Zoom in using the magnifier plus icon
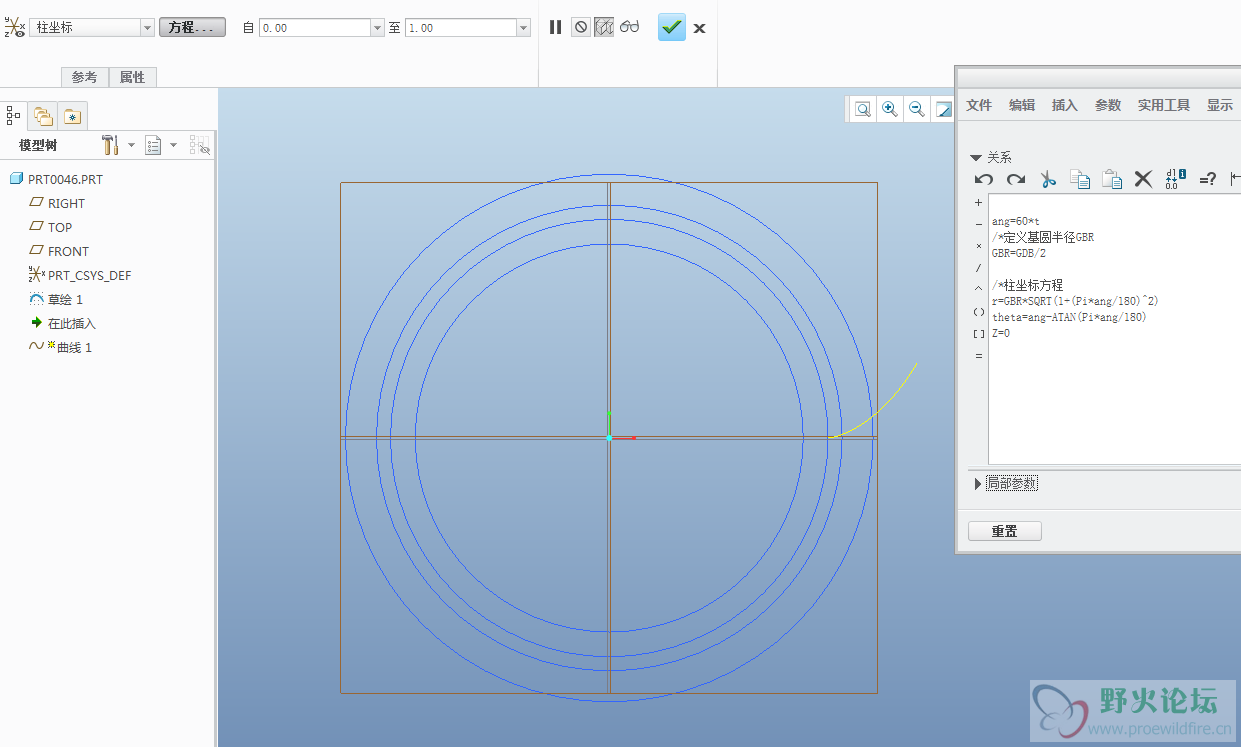Image resolution: width=1241 pixels, height=747 pixels. tap(889, 109)
